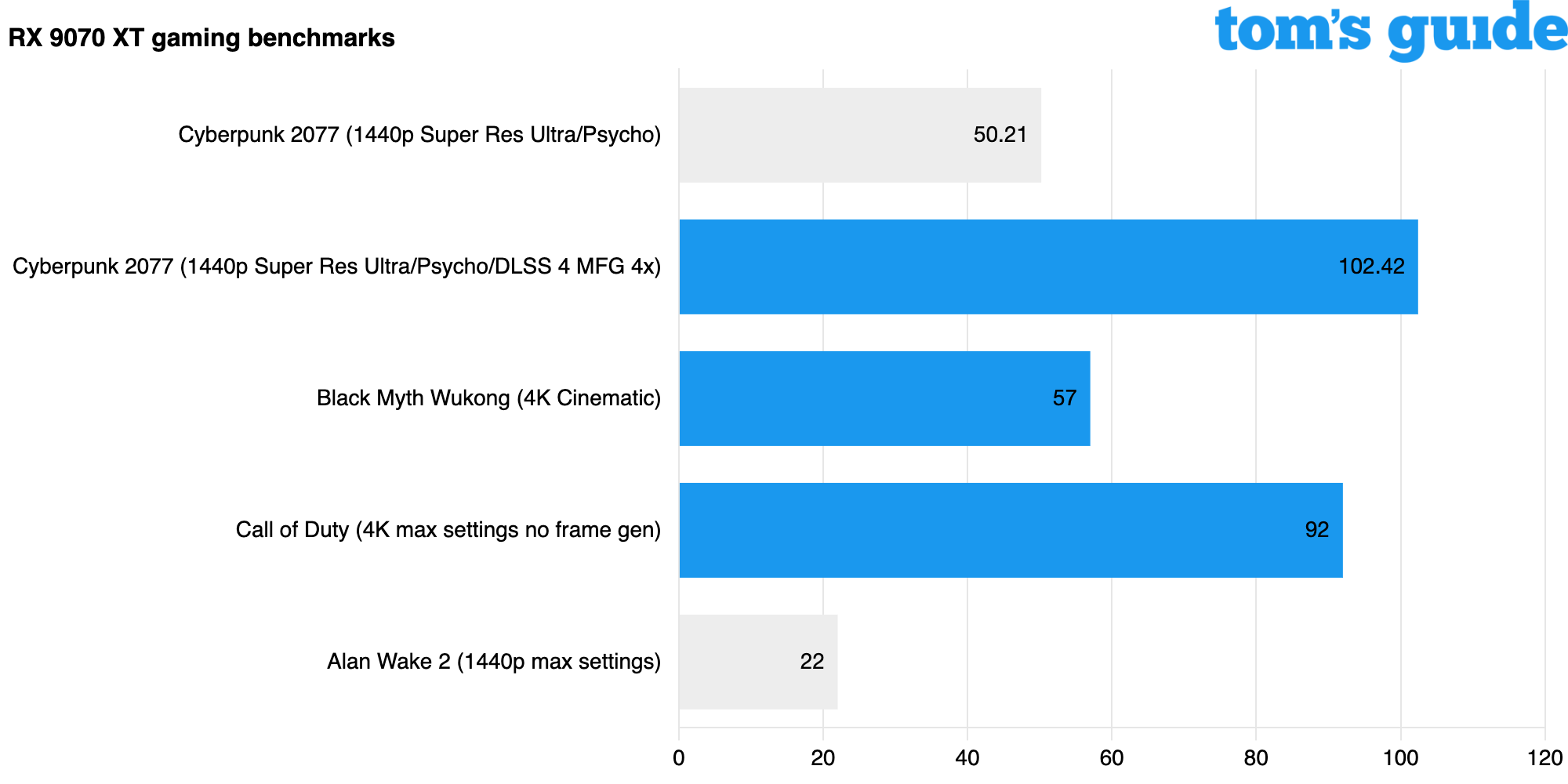Click the 102.42 value label
This screenshot has width=1568, height=784.
coord(1371,267)
